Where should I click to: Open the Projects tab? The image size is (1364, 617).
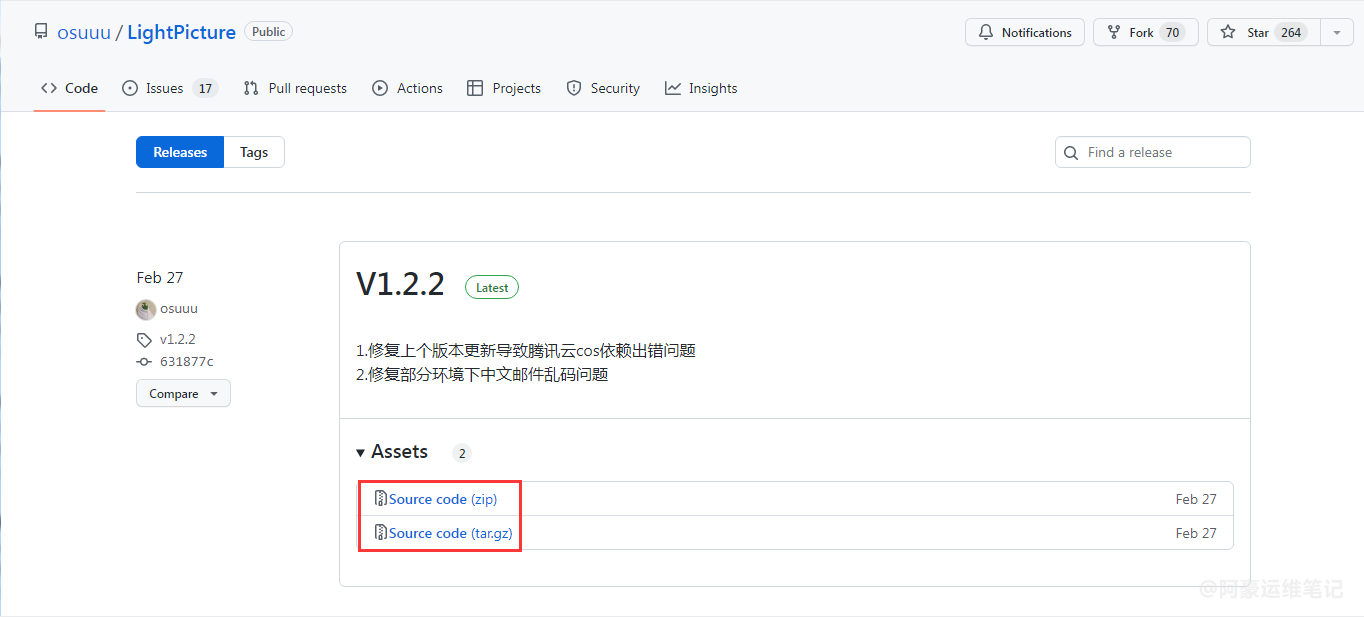point(504,88)
